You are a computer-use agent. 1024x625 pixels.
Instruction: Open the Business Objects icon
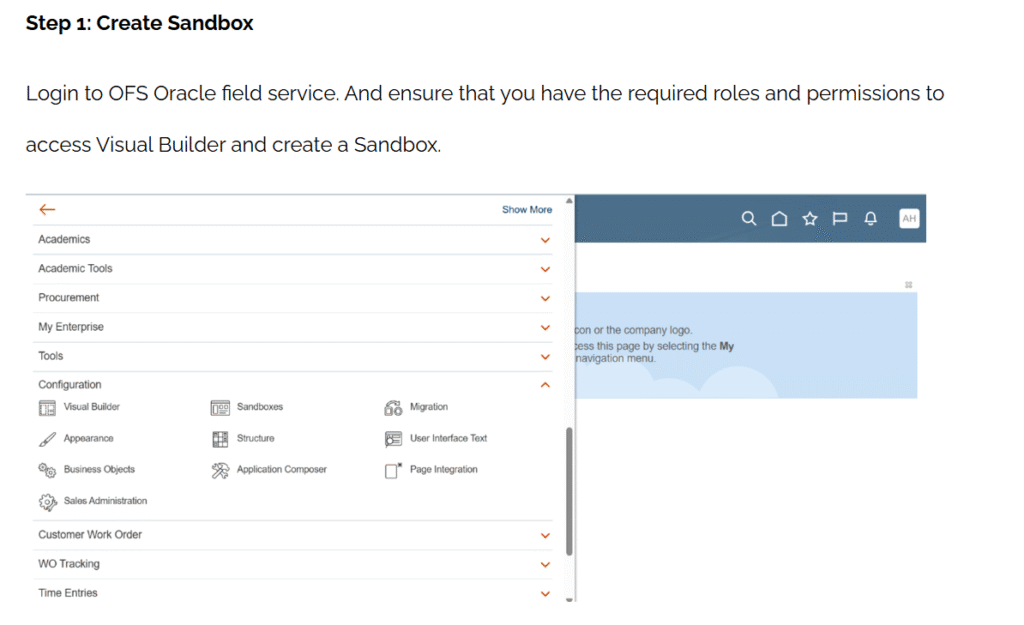coord(47,470)
